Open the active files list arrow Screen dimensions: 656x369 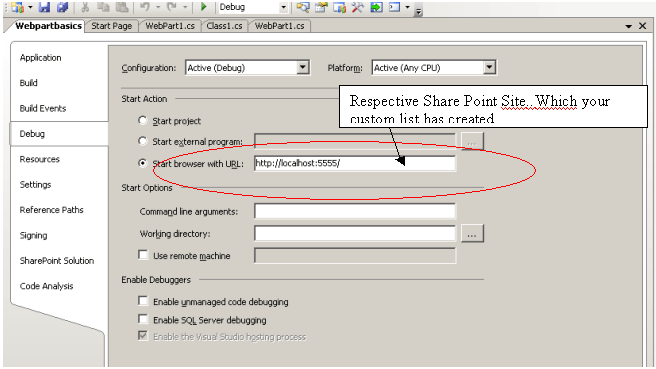(x=628, y=26)
